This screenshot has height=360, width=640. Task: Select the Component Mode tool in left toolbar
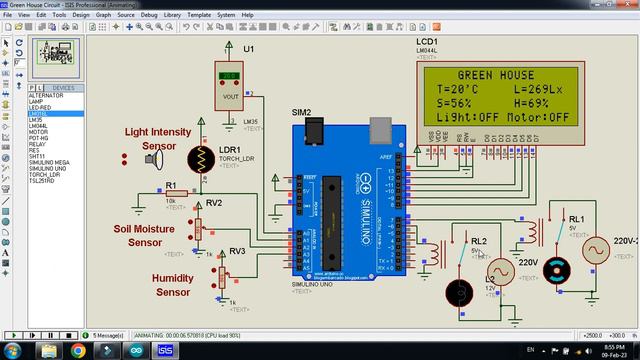click(6, 53)
